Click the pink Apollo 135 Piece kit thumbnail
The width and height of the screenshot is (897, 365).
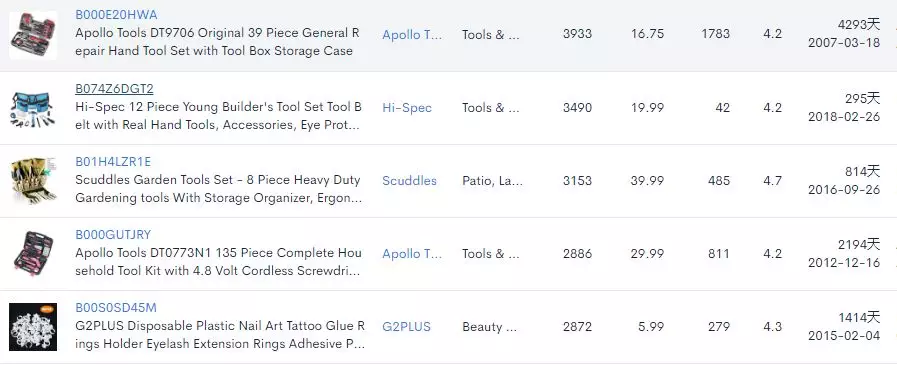(x=33, y=253)
